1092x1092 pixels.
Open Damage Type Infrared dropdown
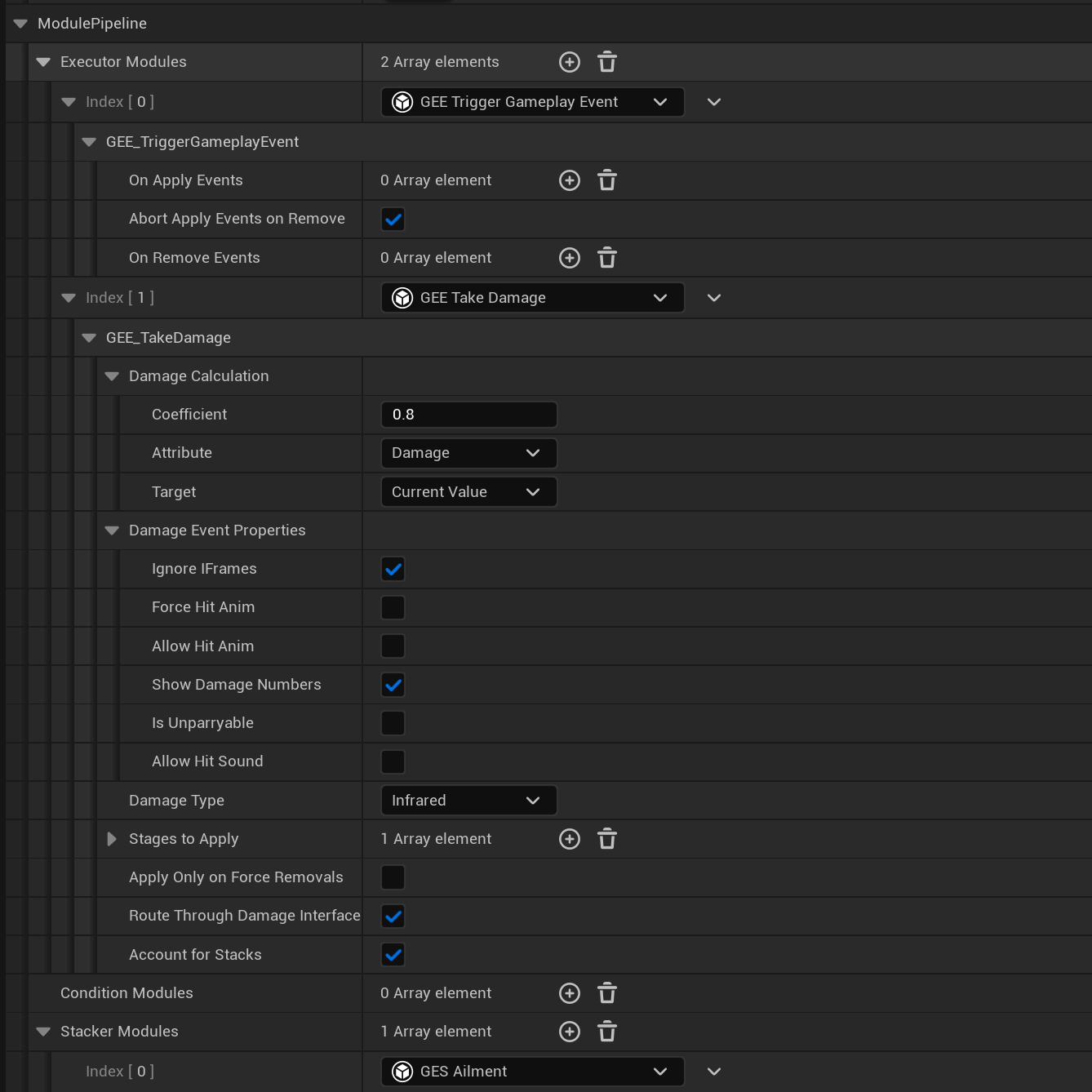(468, 801)
